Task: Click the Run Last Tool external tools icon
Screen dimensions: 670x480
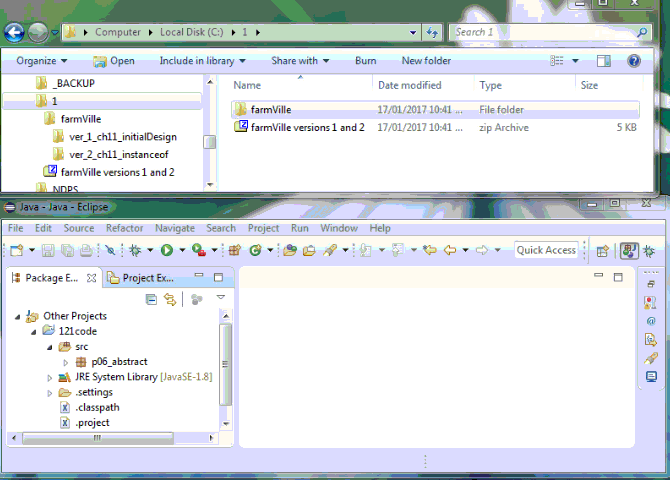Action: tap(199, 250)
